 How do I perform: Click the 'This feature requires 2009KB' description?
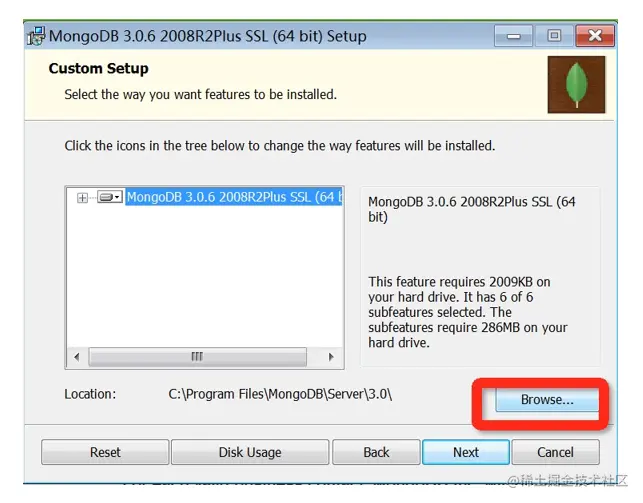tap(467, 312)
